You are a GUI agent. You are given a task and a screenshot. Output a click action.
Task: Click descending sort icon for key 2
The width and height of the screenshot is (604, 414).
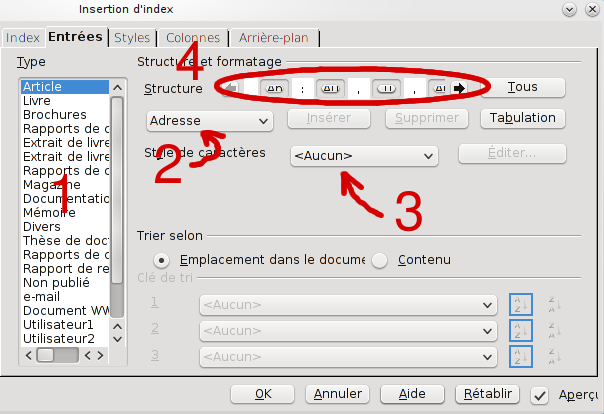(554, 330)
